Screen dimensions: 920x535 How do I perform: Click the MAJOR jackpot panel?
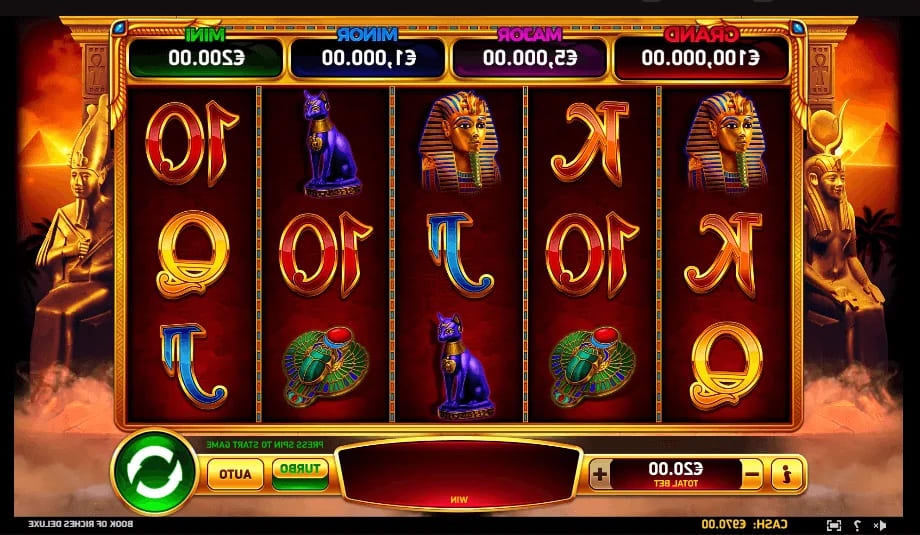click(x=530, y=57)
